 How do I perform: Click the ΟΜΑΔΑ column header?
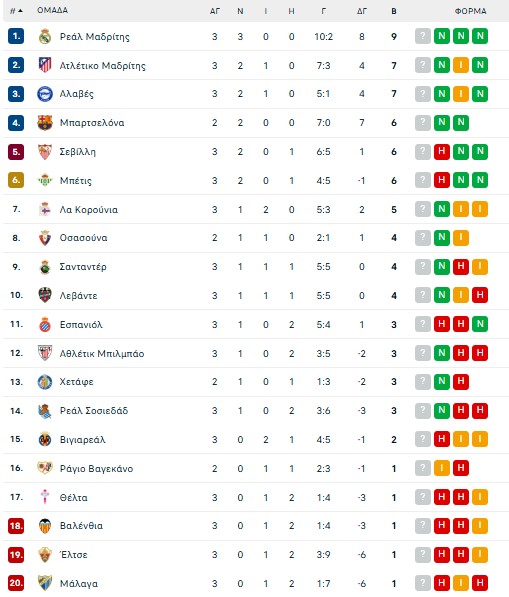53,10
